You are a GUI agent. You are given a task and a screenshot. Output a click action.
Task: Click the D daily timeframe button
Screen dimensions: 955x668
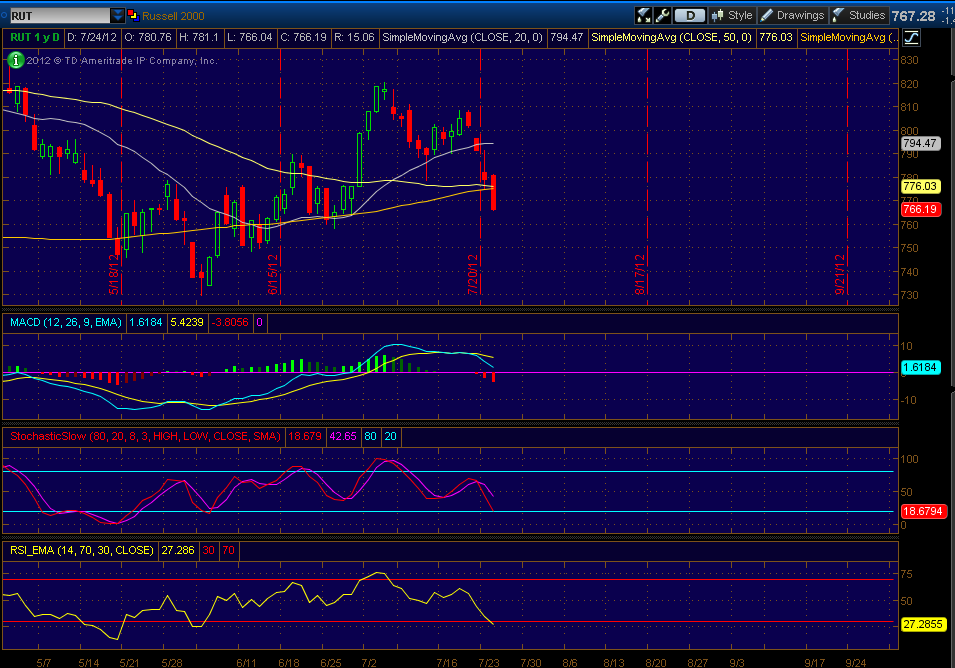(690, 15)
